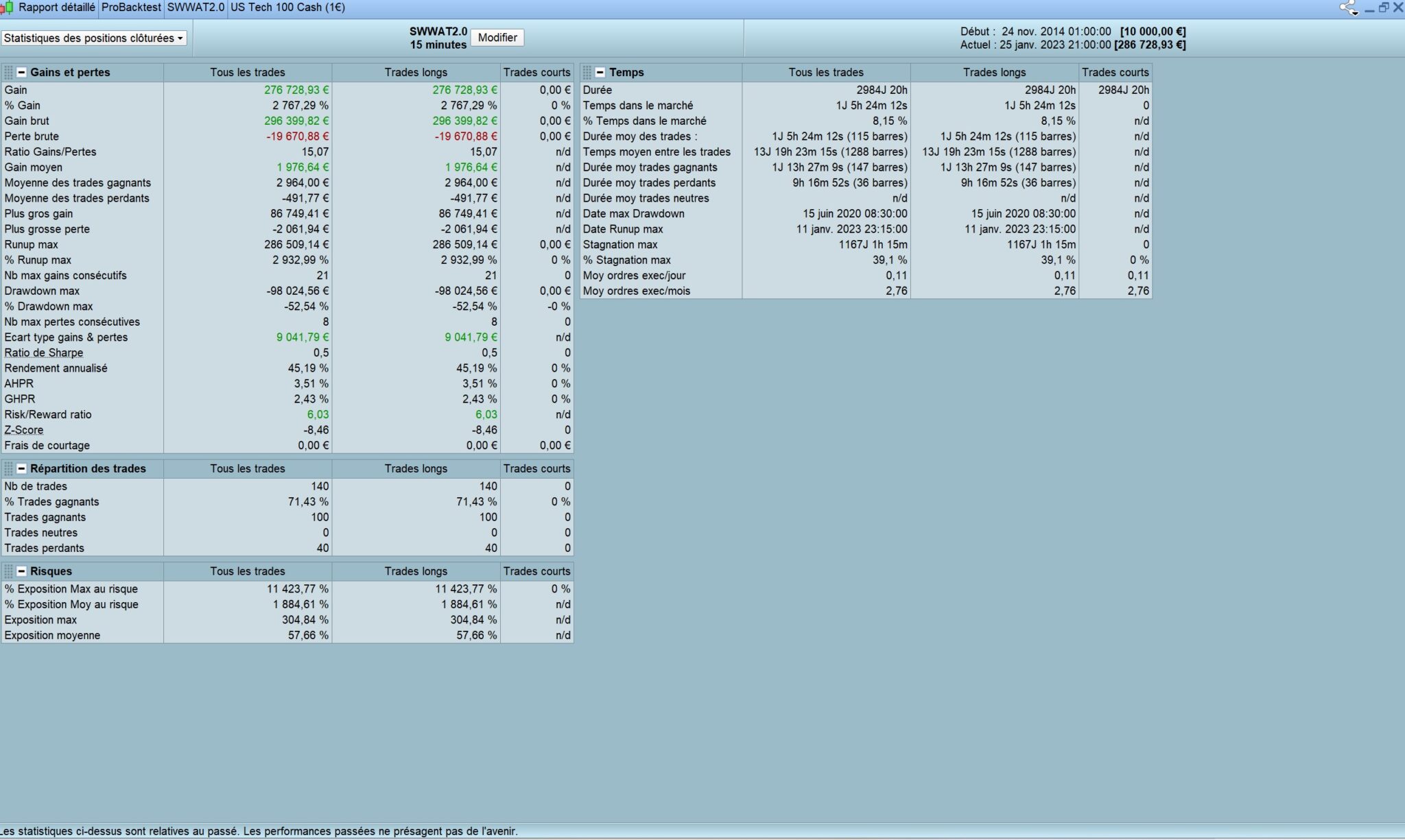1405x840 pixels.
Task: Grab the Risques panel drag handle
Action: [x=9, y=571]
